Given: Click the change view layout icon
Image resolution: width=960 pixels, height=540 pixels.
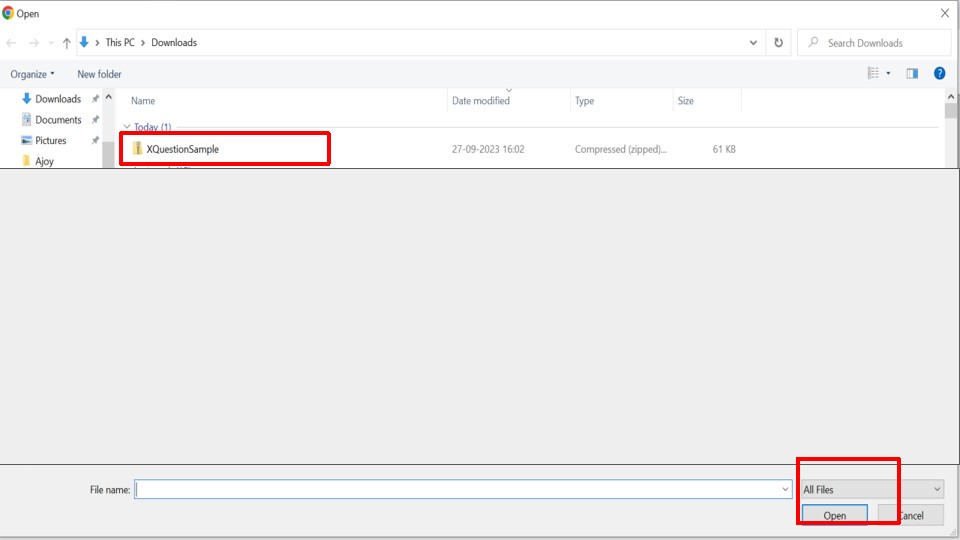Looking at the screenshot, I should click(x=873, y=73).
